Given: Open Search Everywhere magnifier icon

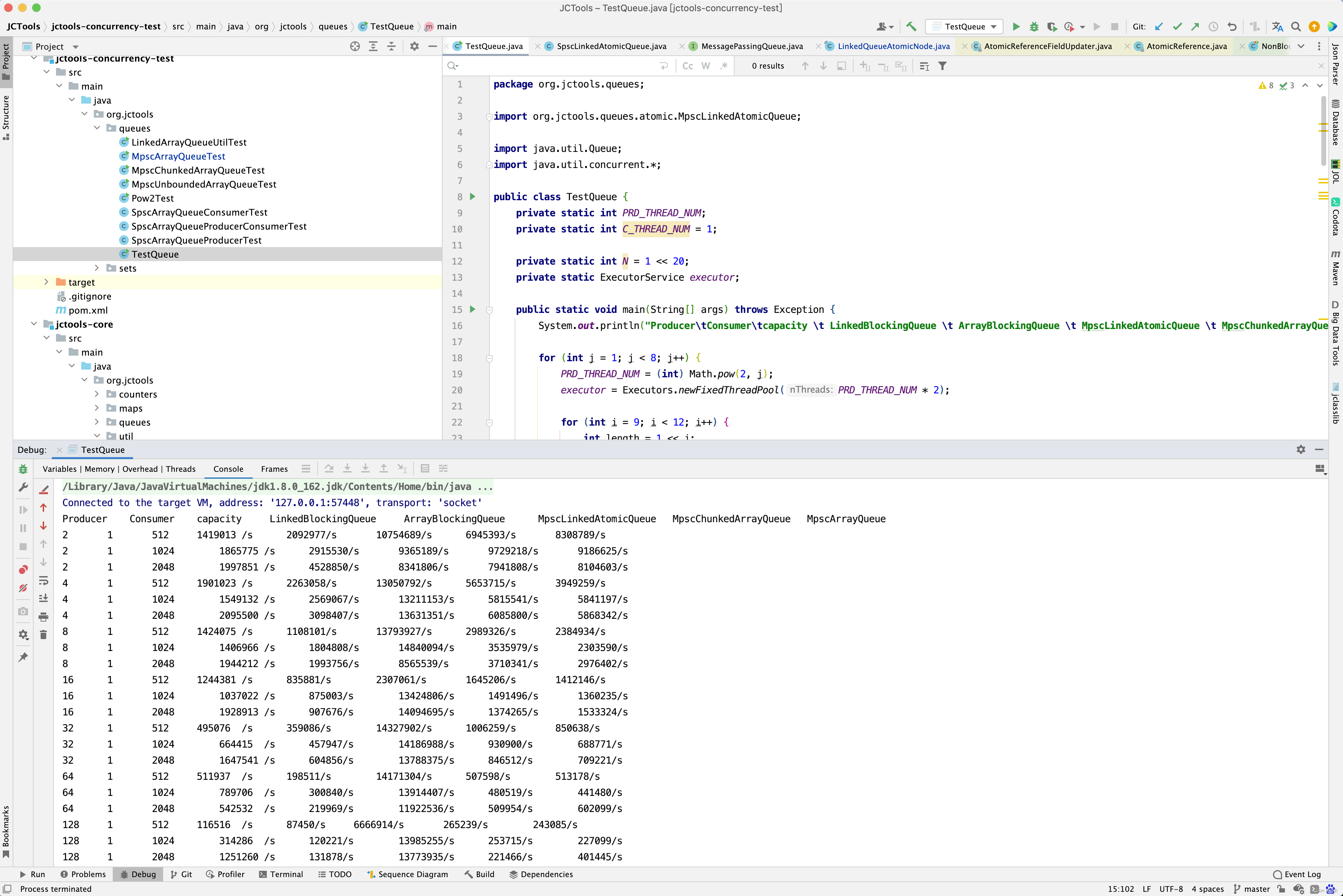Looking at the screenshot, I should (x=1296, y=26).
